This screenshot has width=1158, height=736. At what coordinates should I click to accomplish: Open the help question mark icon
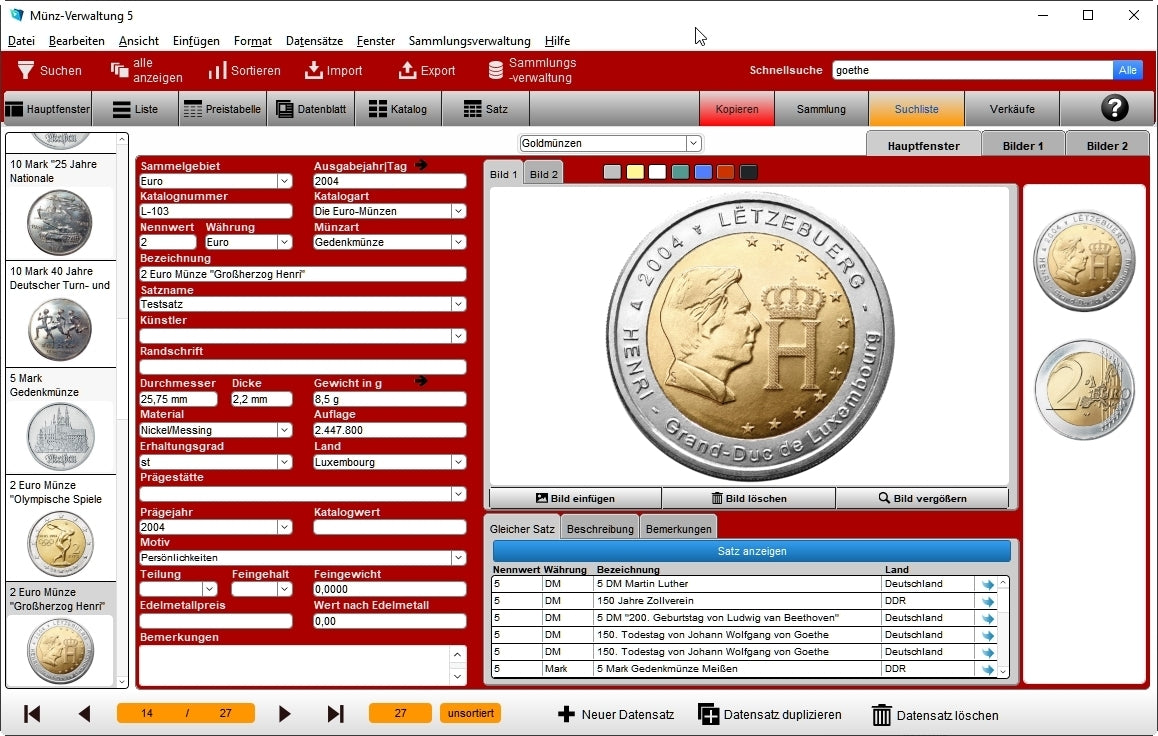pyautogui.click(x=1113, y=109)
